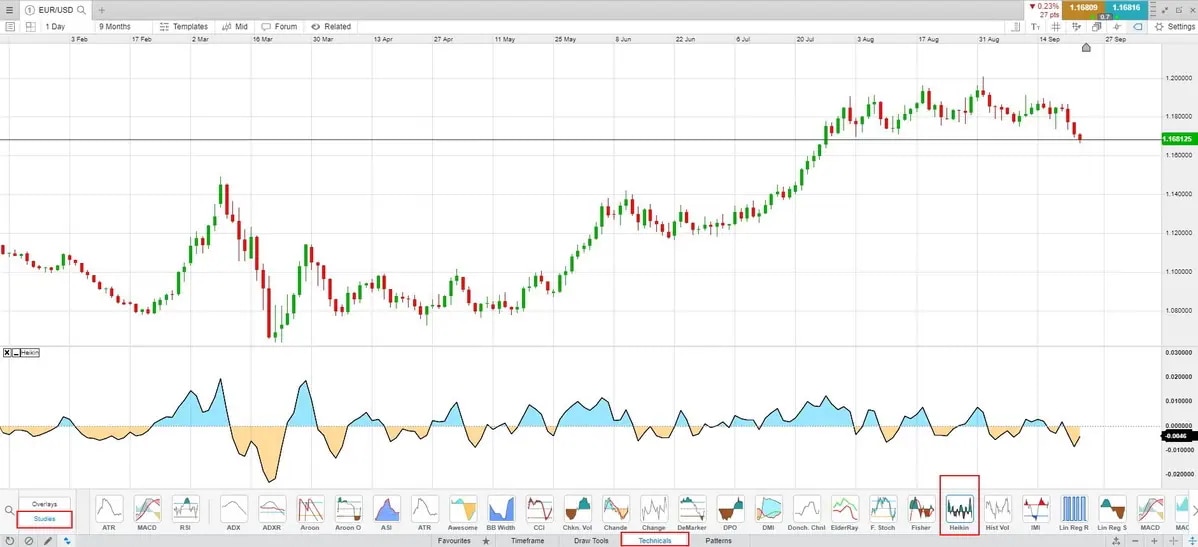The image size is (1198, 547).
Task: Switch indicator list to Overlays
Action: pos(44,504)
